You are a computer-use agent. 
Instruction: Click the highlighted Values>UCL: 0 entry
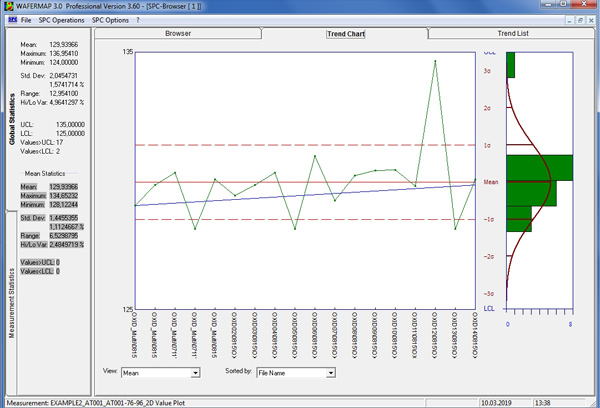[x=40, y=263]
